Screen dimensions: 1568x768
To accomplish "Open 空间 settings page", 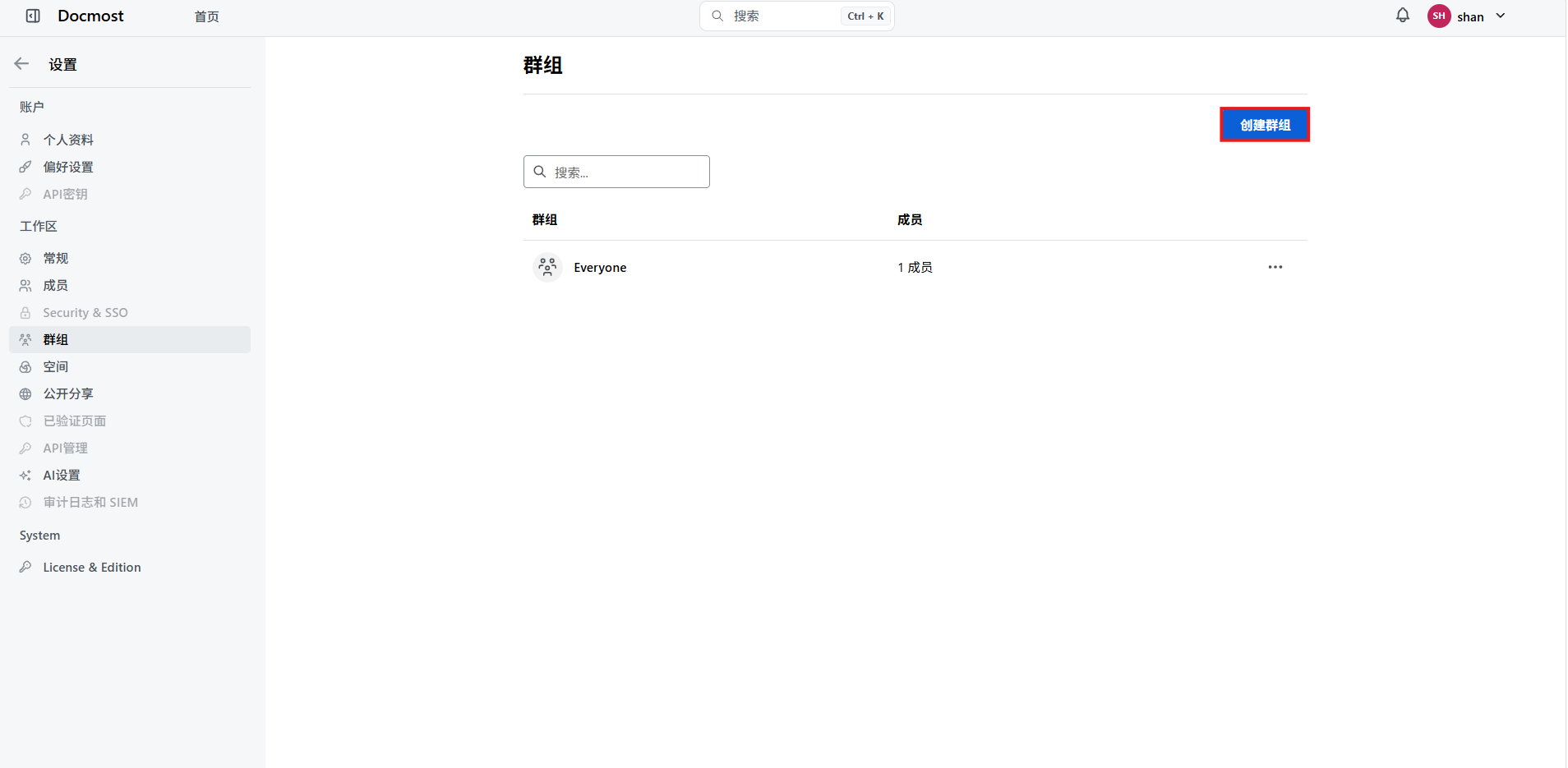I will click(130, 366).
